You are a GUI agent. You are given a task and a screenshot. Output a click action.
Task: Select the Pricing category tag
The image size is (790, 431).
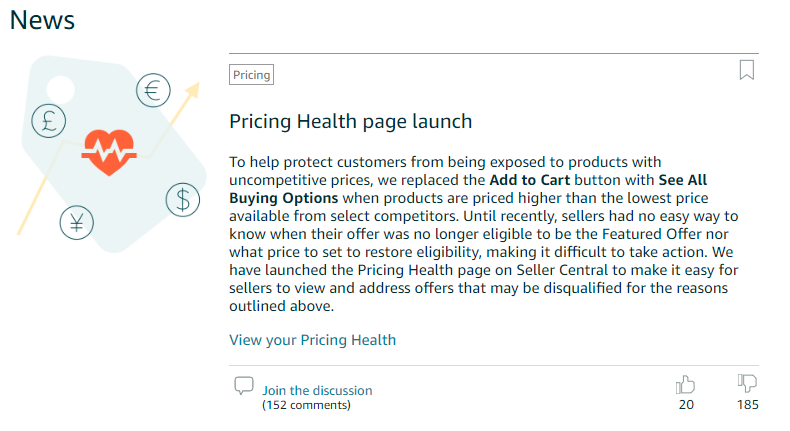click(251, 75)
